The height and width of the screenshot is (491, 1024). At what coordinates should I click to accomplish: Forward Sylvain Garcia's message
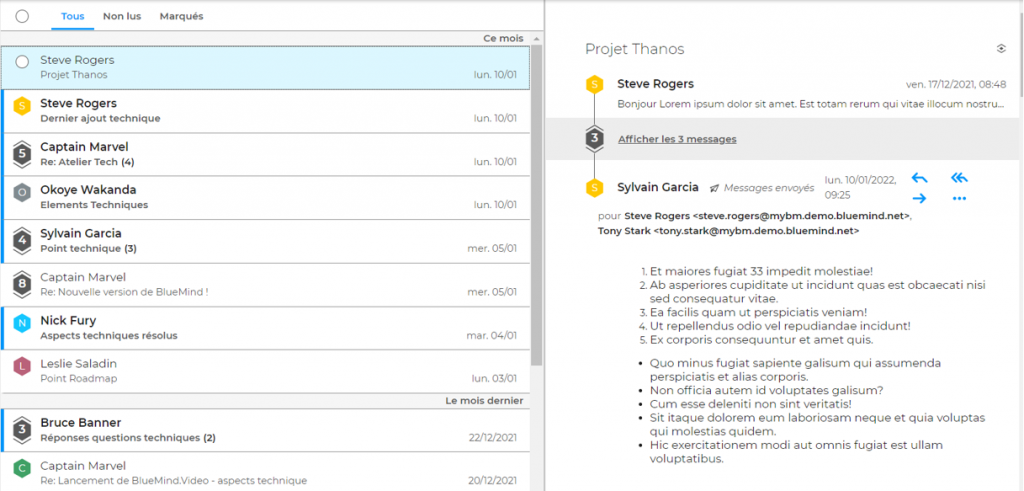click(920, 198)
